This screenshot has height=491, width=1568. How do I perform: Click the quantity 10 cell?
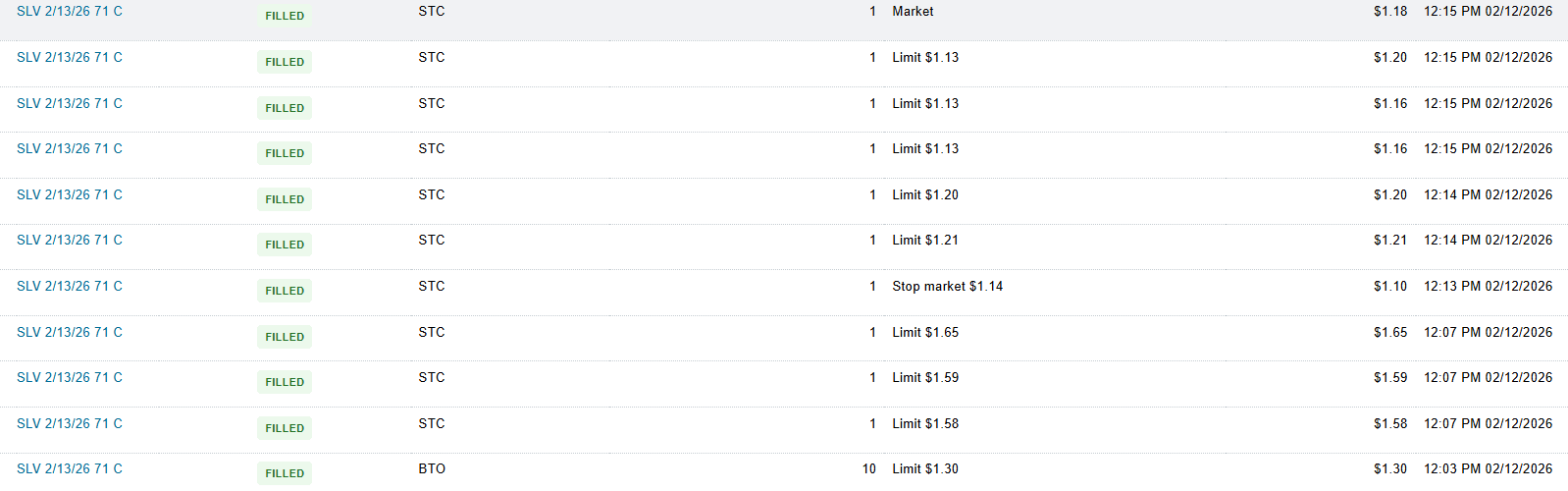click(x=868, y=469)
